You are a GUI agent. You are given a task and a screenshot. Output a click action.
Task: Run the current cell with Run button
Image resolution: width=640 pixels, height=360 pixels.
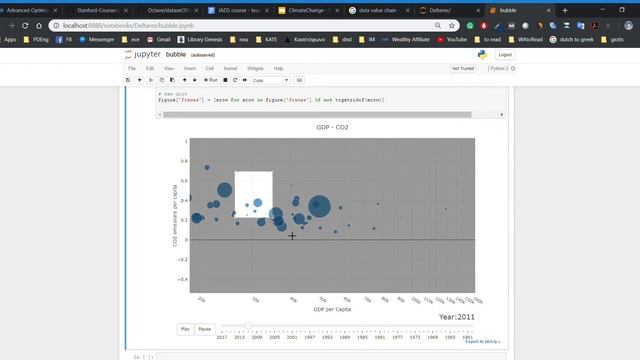[x=211, y=80]
